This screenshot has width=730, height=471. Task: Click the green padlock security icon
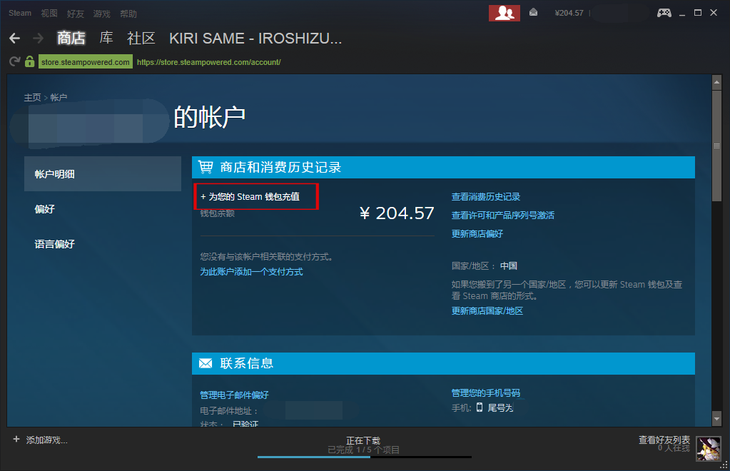pos(30,61)
